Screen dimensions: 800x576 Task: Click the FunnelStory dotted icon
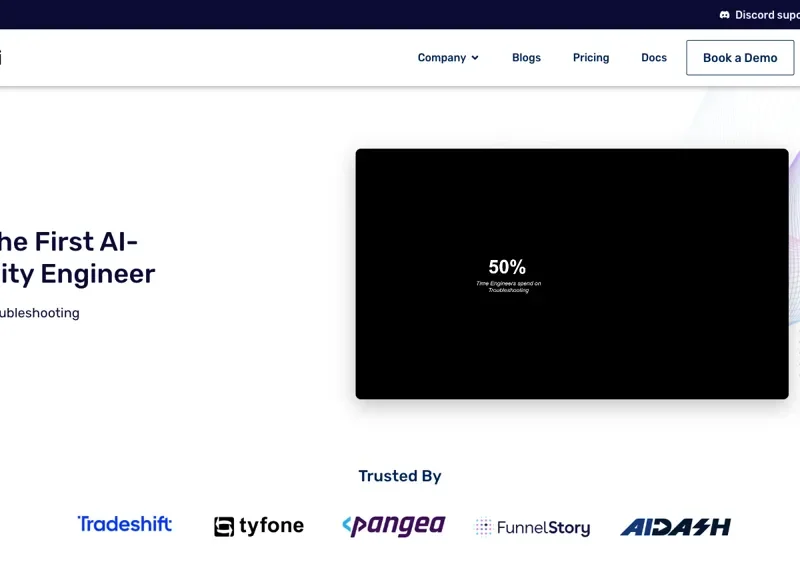483,527
